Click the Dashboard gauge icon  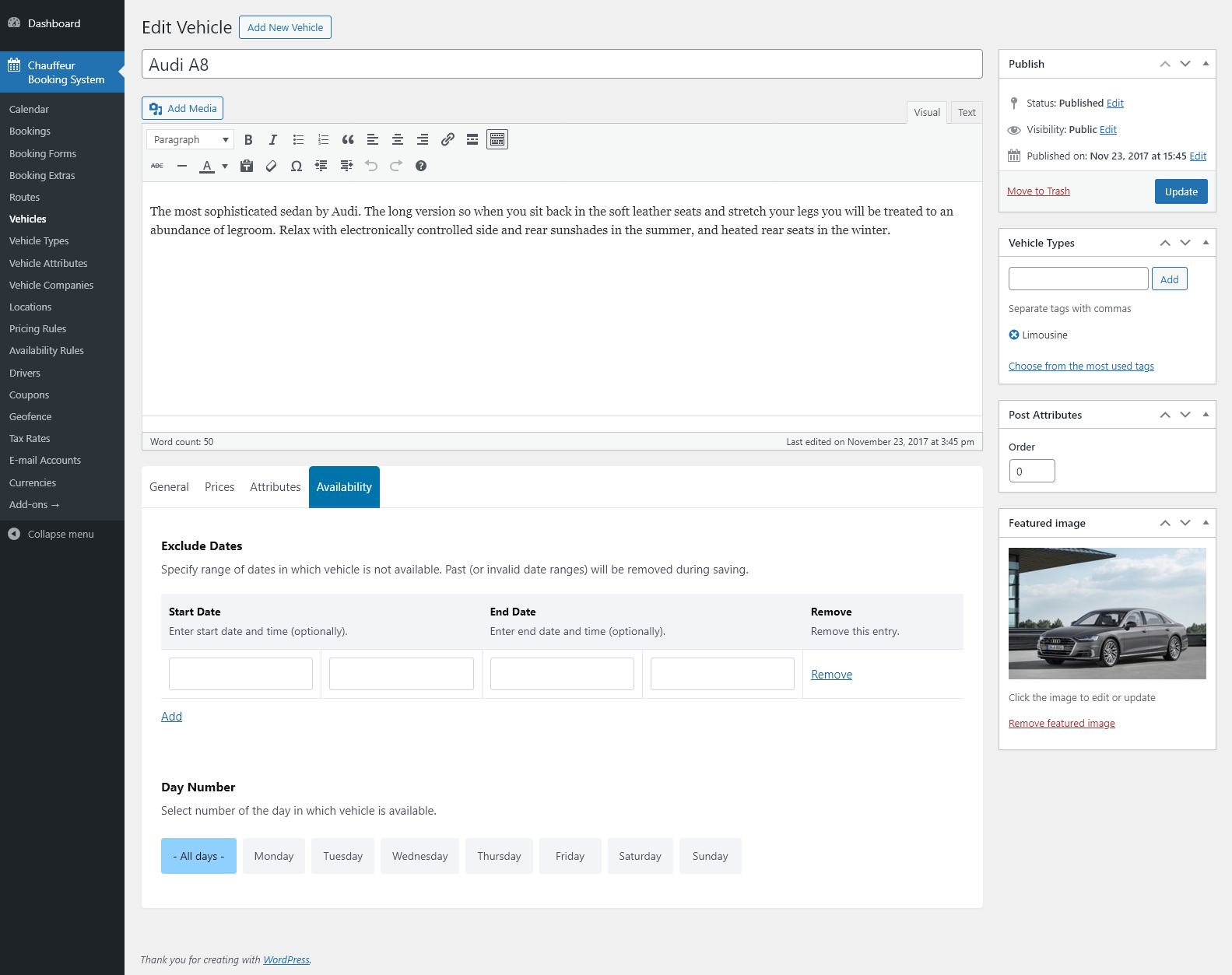pos(14,23)
